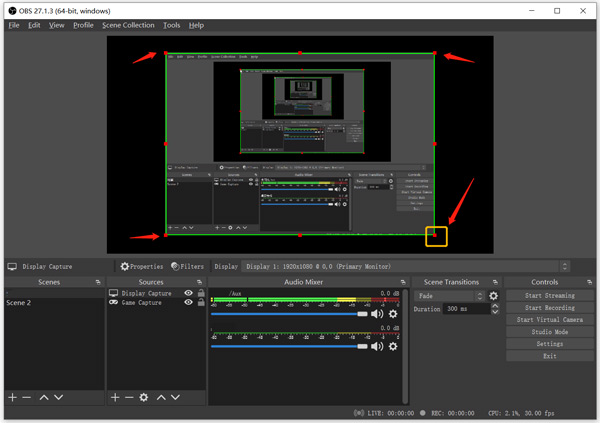Move scene down in list

59,397
